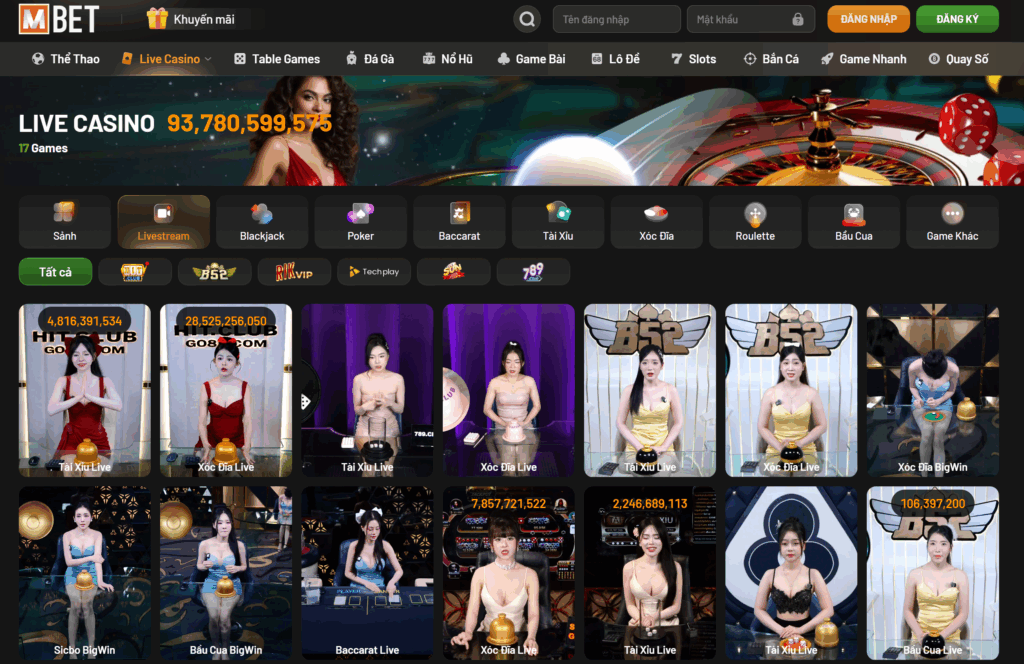Go to Slots in the navigation bar

pyautogui.click(x=693, y=59)
